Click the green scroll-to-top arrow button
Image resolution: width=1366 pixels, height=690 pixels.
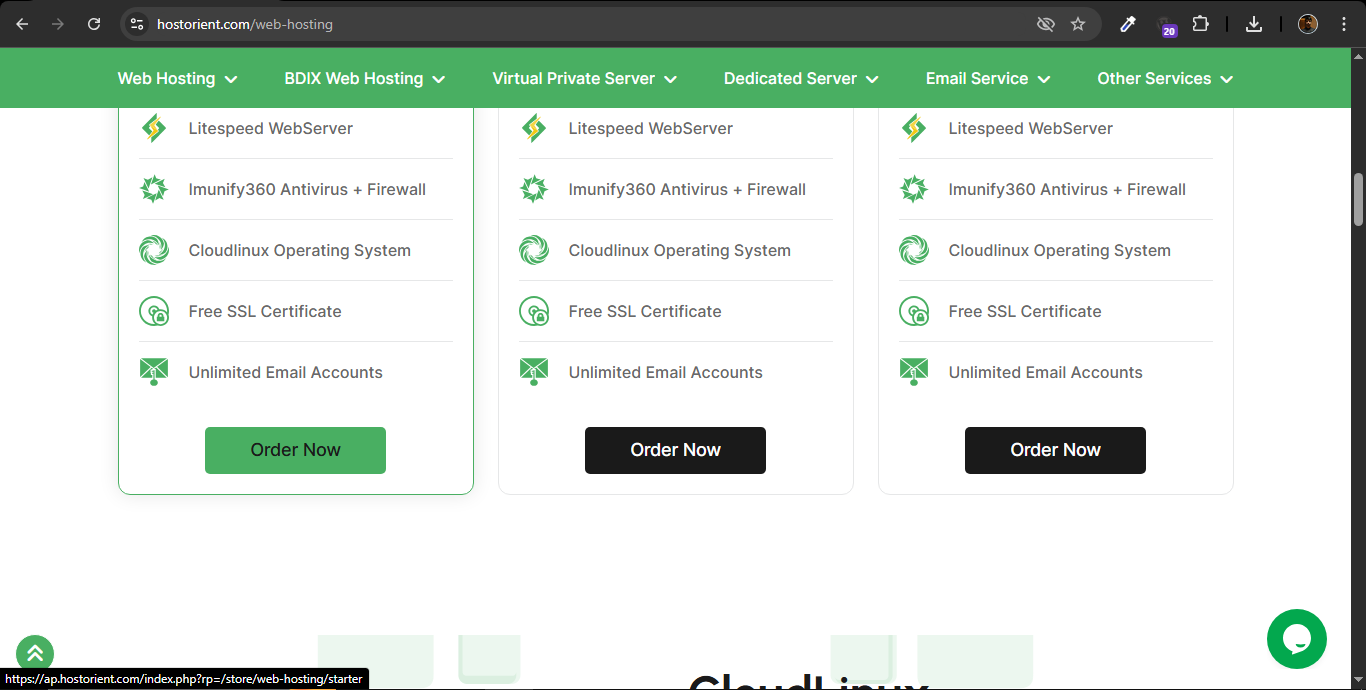pos(35,654)
